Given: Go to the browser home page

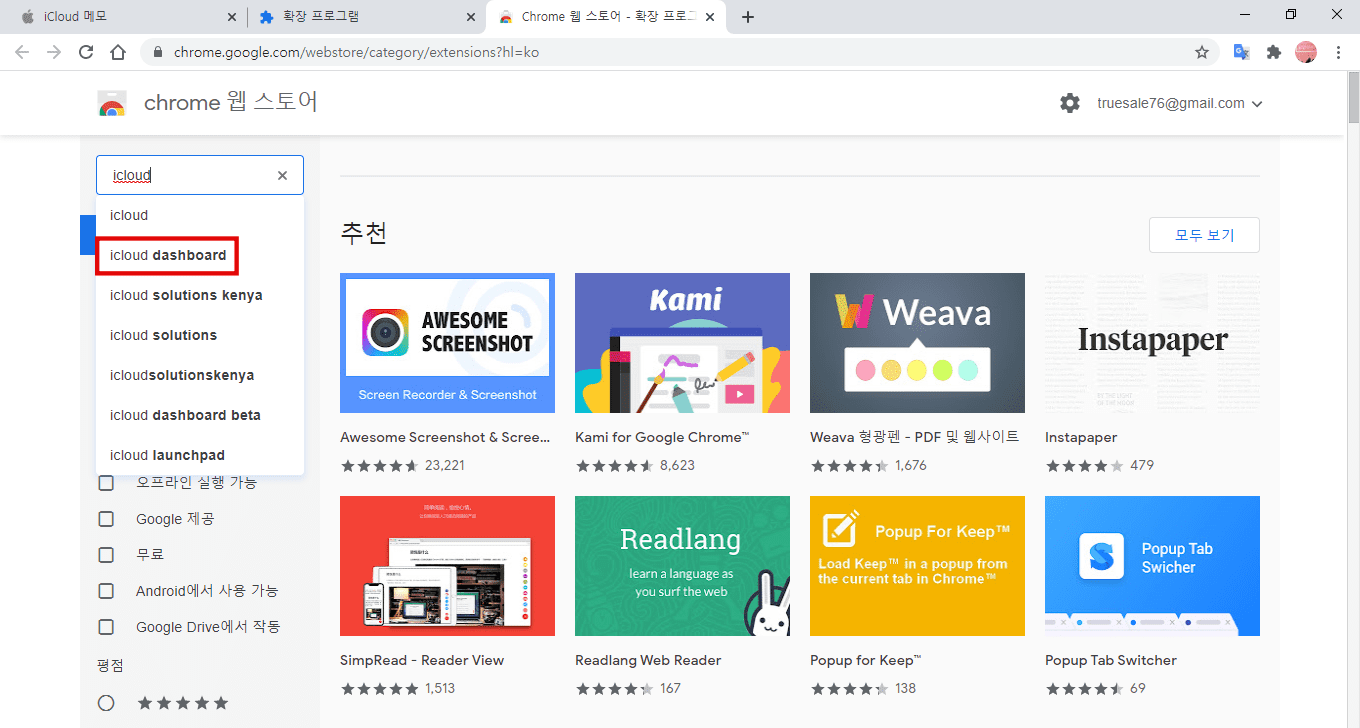Looking at the screenshot, I should (118, 52).
